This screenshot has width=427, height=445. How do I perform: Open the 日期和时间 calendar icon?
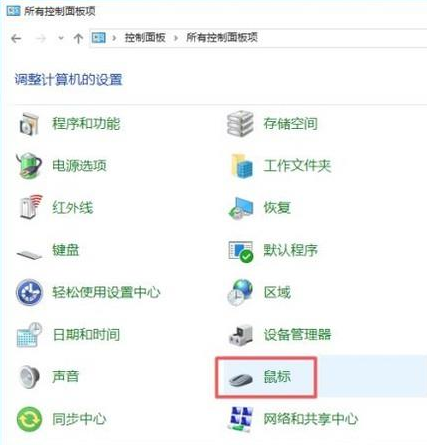(x=29, y=334)
